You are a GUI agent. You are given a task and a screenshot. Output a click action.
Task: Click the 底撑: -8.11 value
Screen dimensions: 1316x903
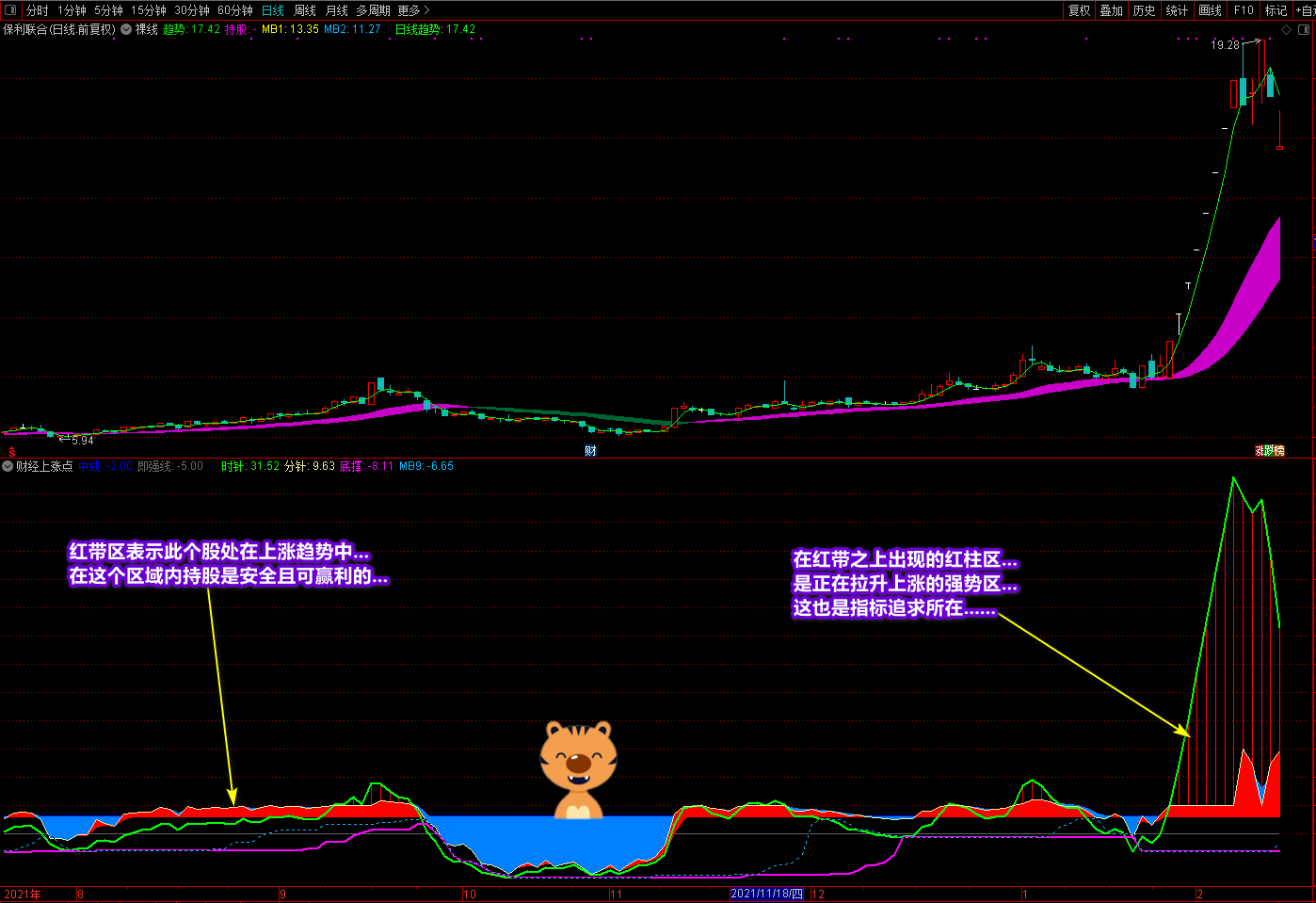pyautogui.click(x=367, y=466)
